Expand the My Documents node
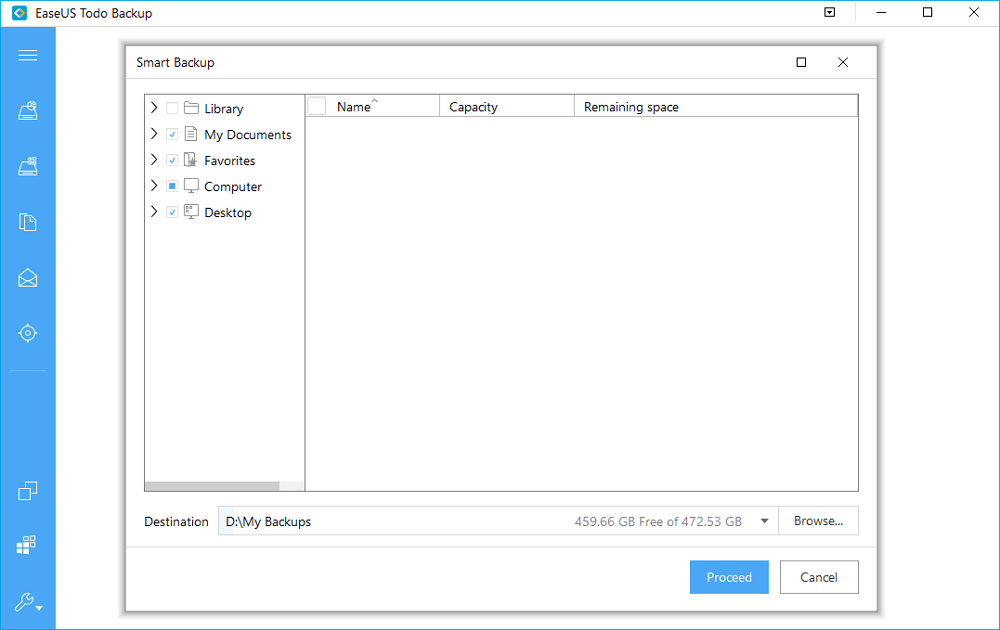 tap(154, 134)
